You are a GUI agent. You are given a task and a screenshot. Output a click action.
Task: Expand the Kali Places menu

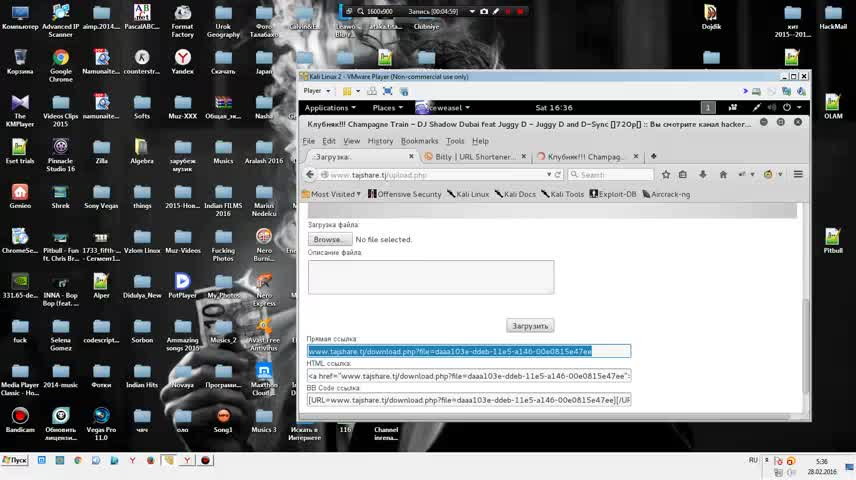[387, 108]
